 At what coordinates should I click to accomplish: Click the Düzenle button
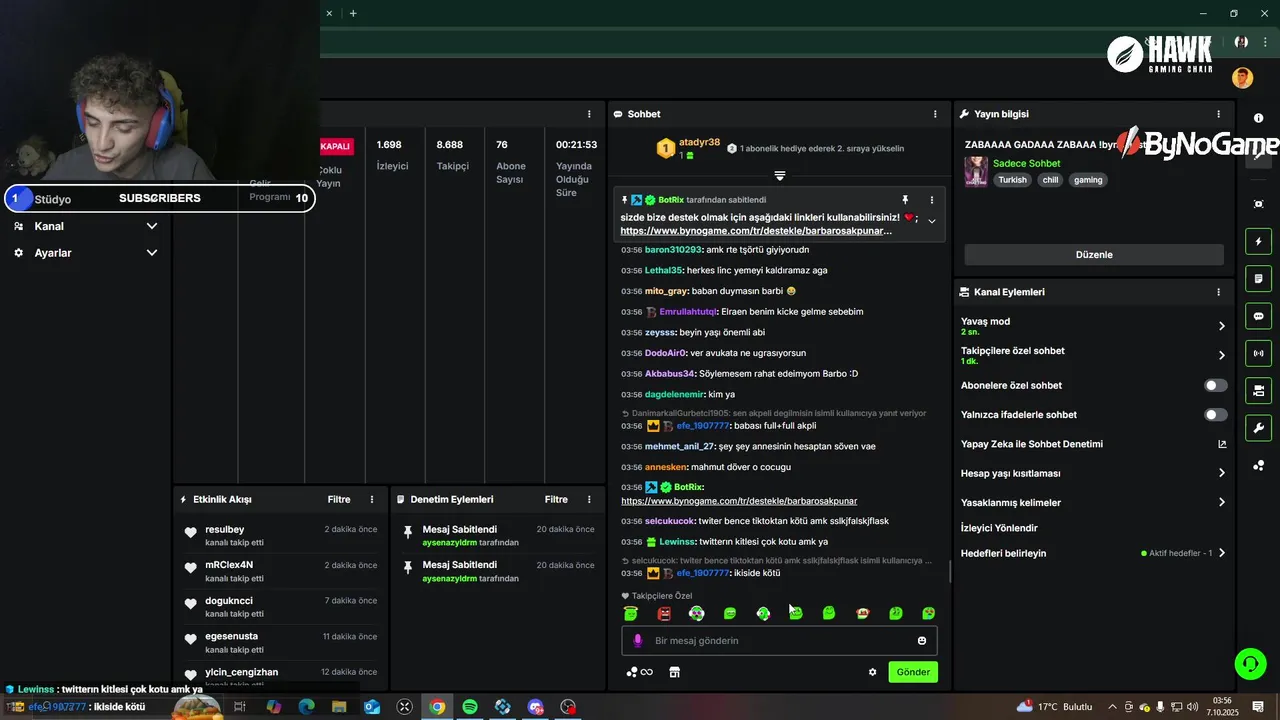(1094, 254)
